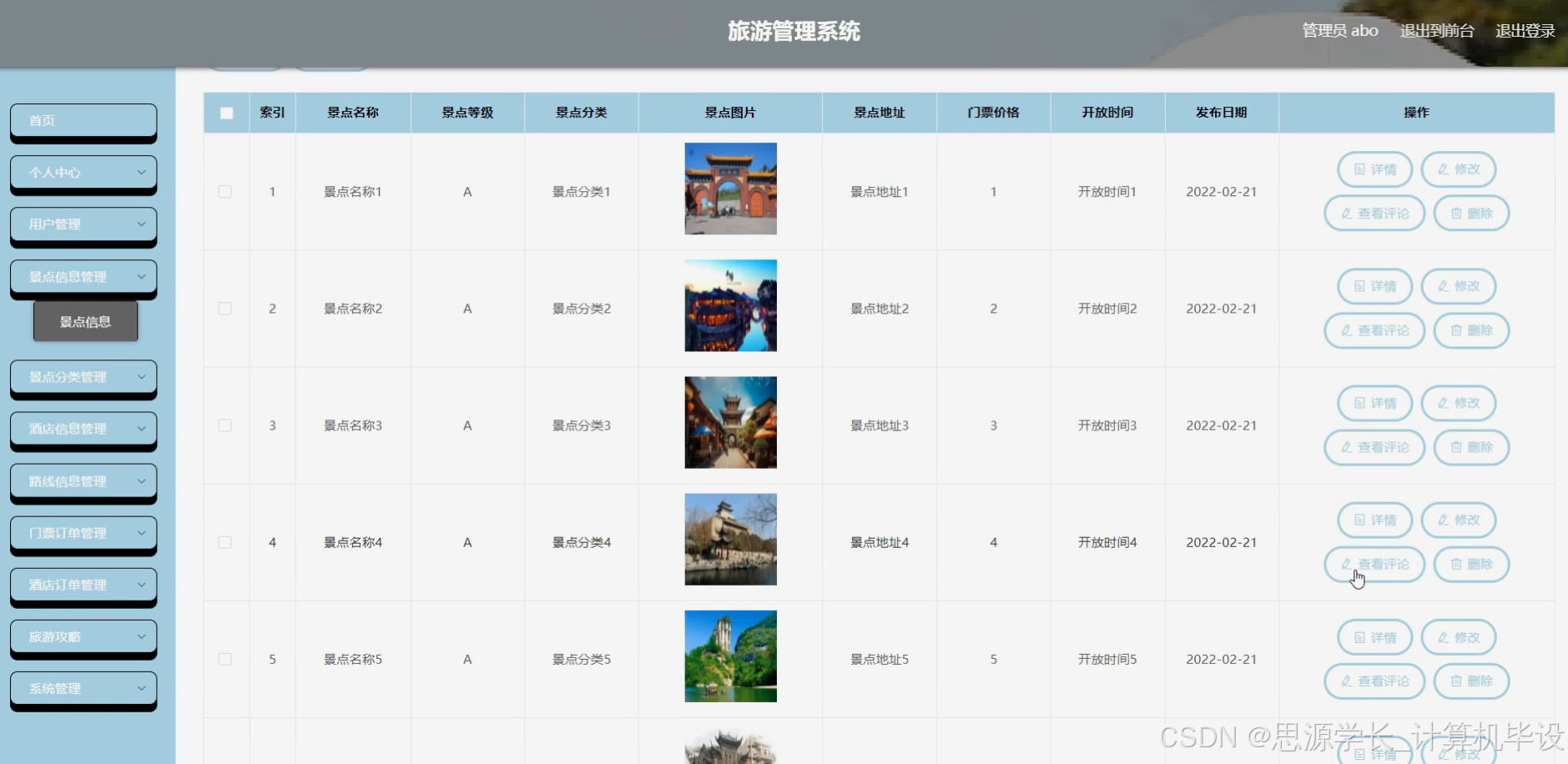The width and height of the screenshot is (1568, 764).
Task: Click 修改 button for 景点名称2
Action: [1458, 286]
